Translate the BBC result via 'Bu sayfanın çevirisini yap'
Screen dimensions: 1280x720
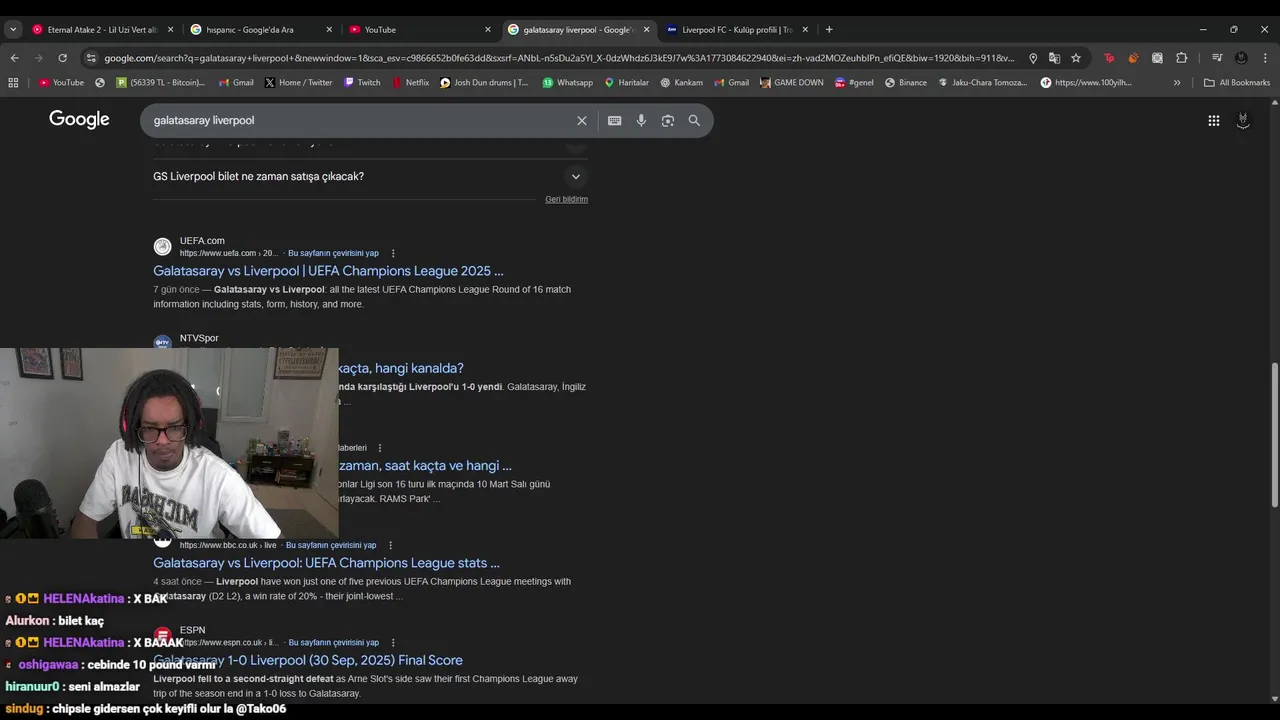331,545
